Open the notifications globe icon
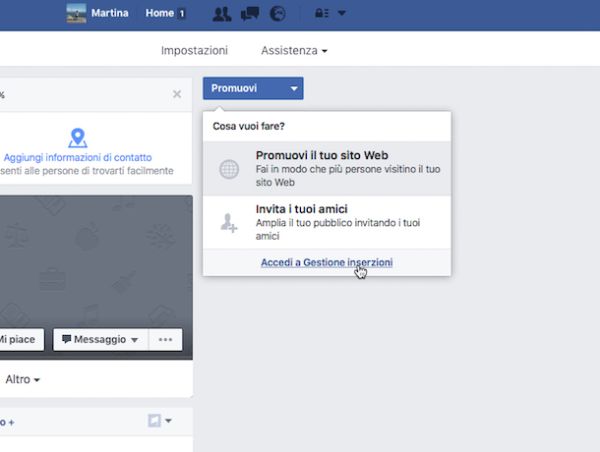The width and height of the screenshot is (600, 452). [278, 13]
